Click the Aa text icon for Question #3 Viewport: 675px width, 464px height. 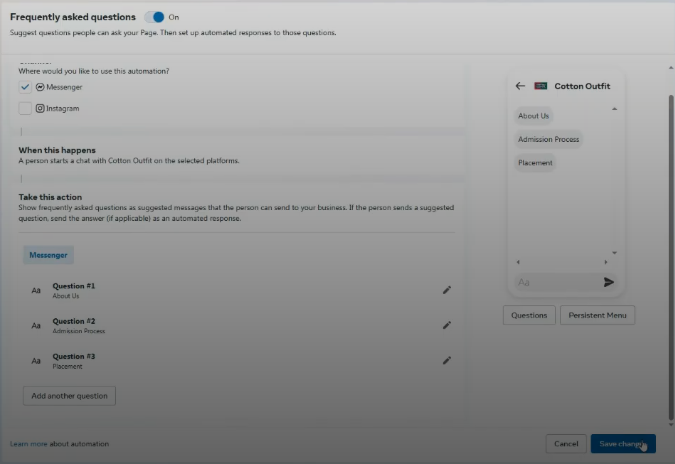coord(36,361)
